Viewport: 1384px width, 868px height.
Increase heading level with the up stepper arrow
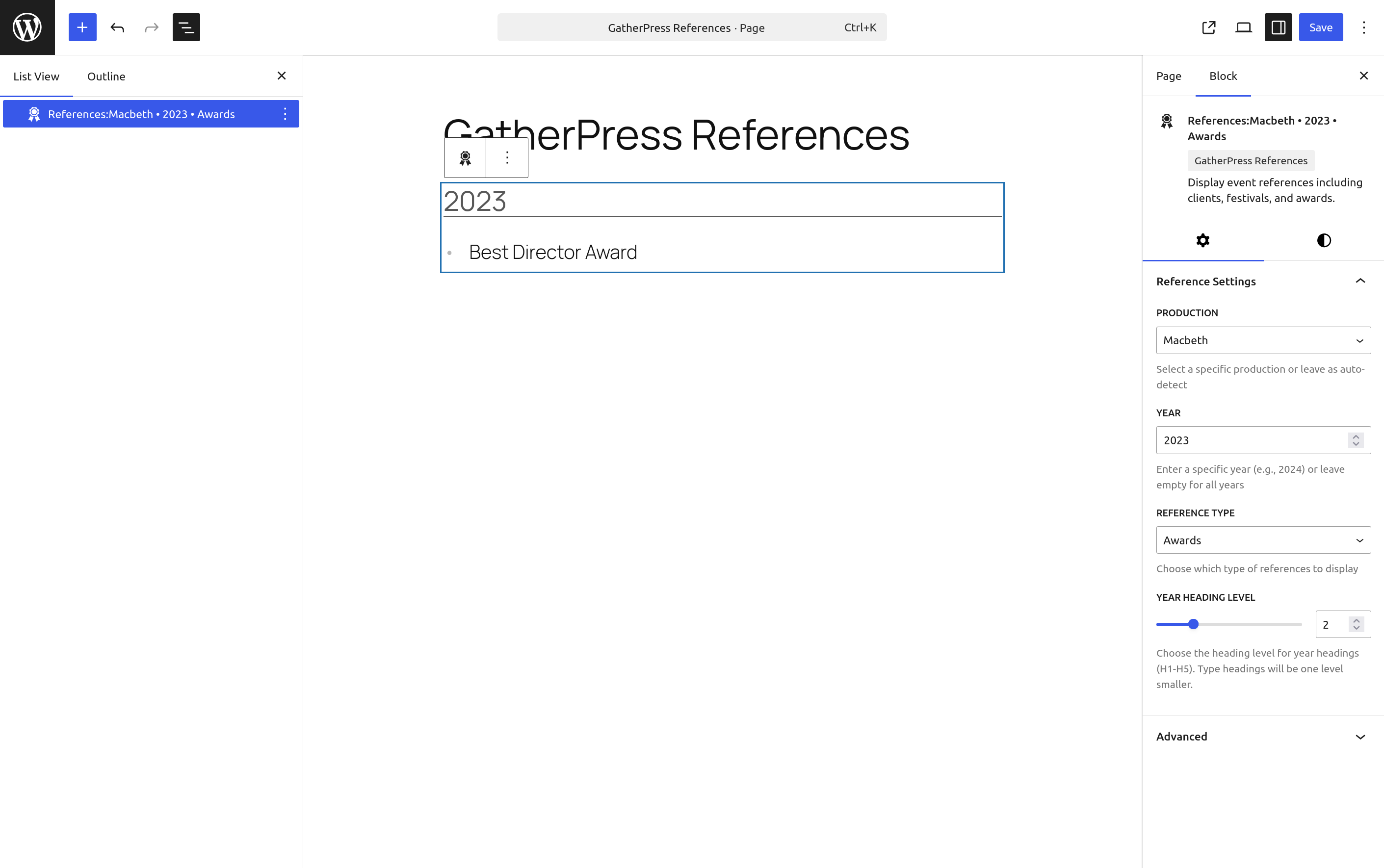[1356, 620]
